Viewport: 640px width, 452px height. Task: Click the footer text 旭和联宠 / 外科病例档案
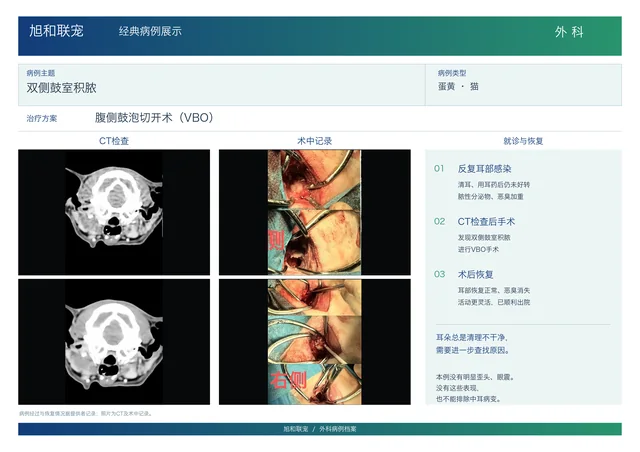(320, 429)
